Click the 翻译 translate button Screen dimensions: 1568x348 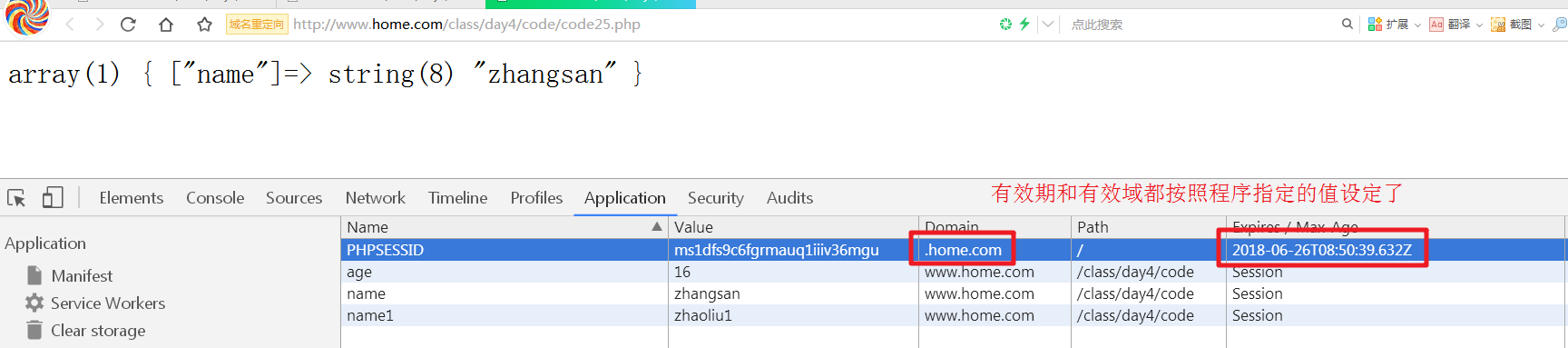1450,25
